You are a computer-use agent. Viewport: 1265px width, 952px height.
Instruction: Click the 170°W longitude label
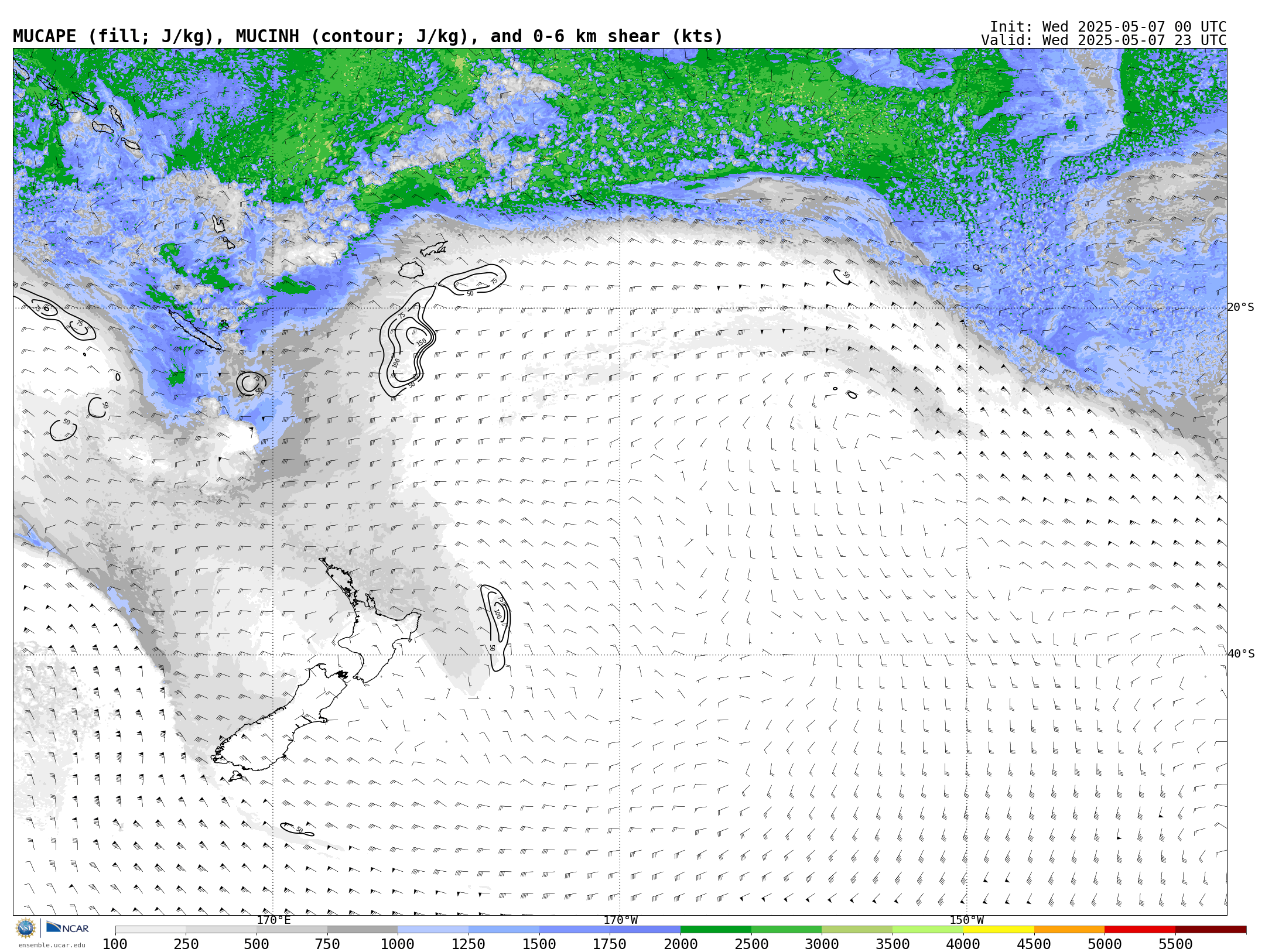tap(621, 920)
